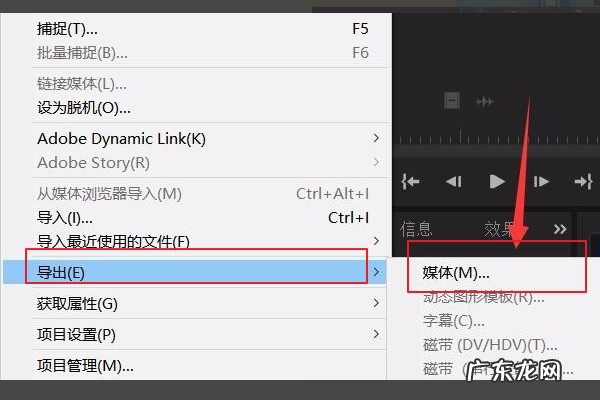Expand the 获取属性(G) submenu arrow
The image size is (600, 400).
coord(376,303)
